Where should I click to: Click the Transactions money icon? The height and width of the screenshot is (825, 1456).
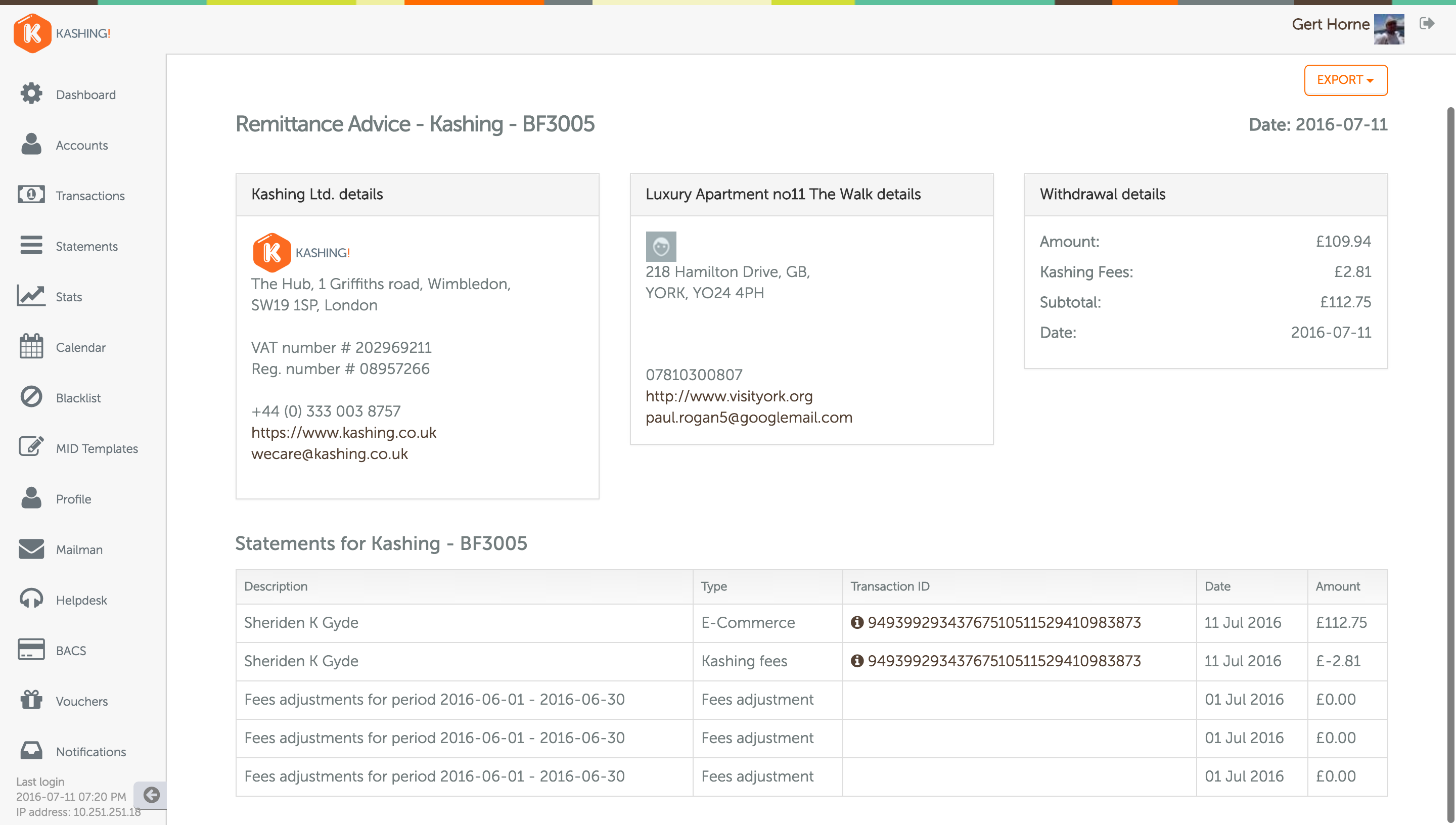[x=31, y=195]
